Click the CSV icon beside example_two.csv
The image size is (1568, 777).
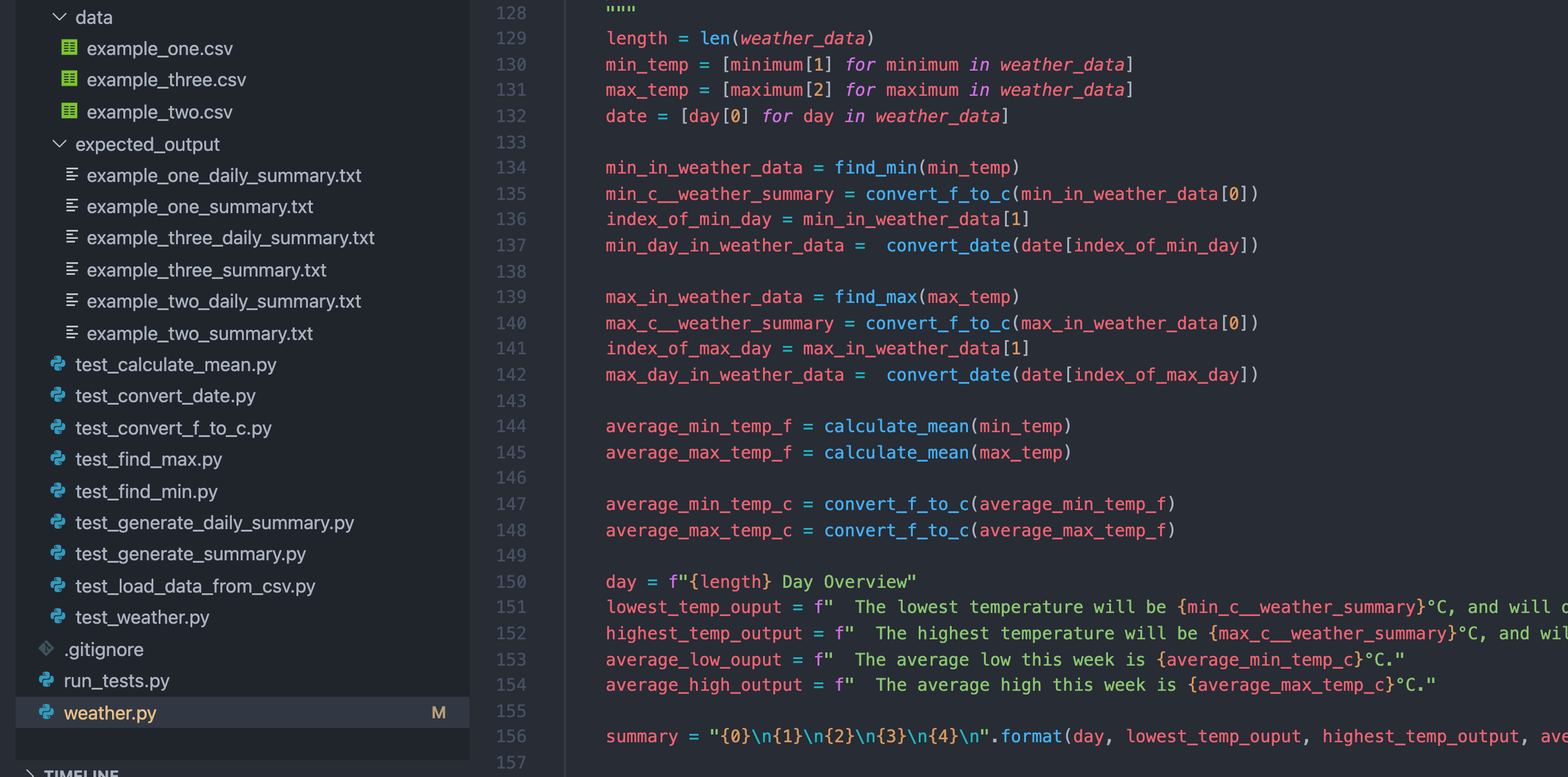(69, 111)
